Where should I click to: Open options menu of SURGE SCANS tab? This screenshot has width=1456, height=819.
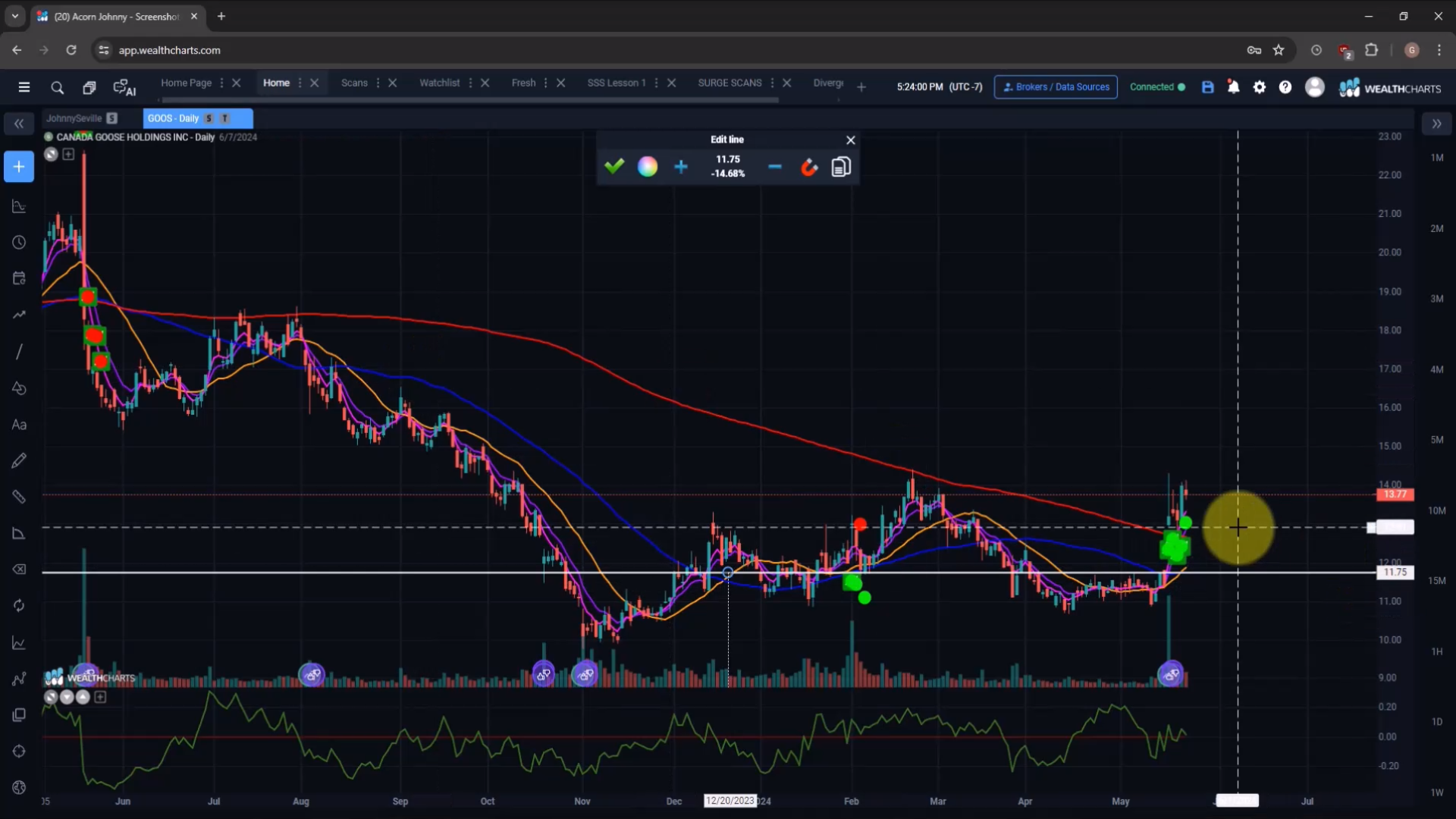coord(772,83)
